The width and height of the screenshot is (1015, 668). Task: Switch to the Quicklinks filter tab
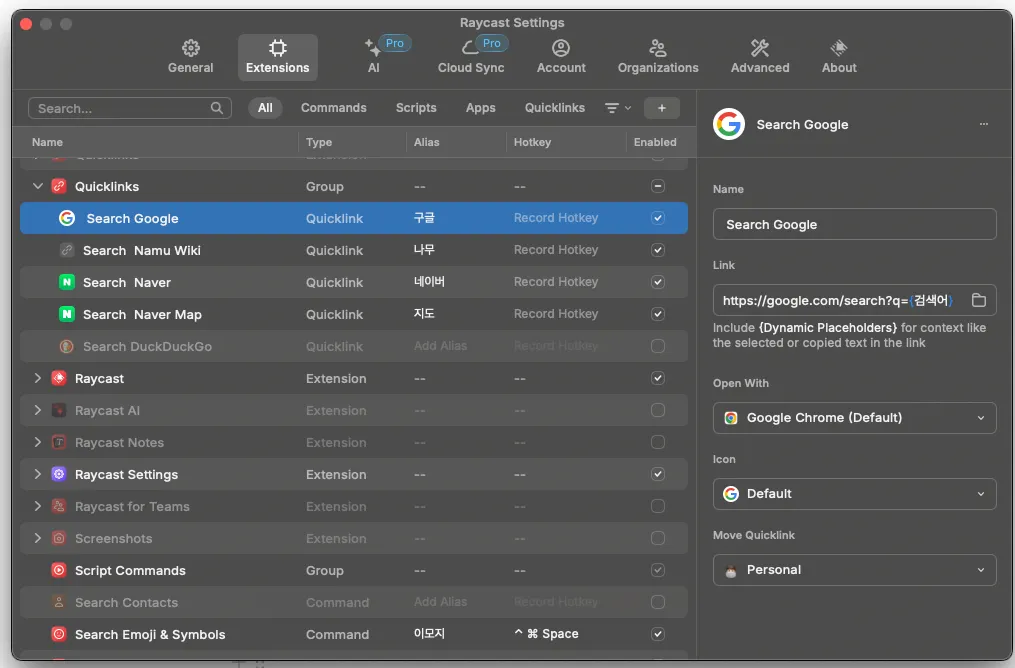[x=554, y=108]
